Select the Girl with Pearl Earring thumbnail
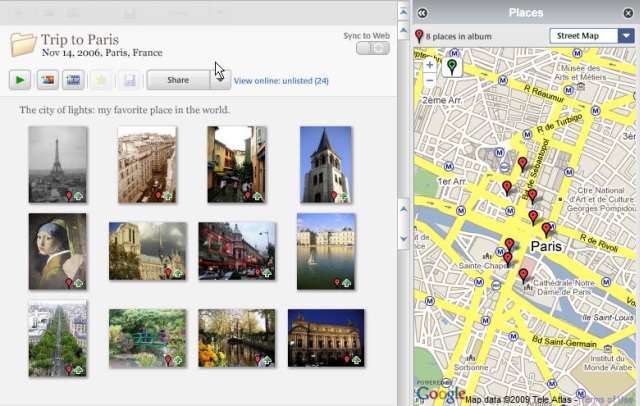The image size is (640, 406). pos(57,251)
